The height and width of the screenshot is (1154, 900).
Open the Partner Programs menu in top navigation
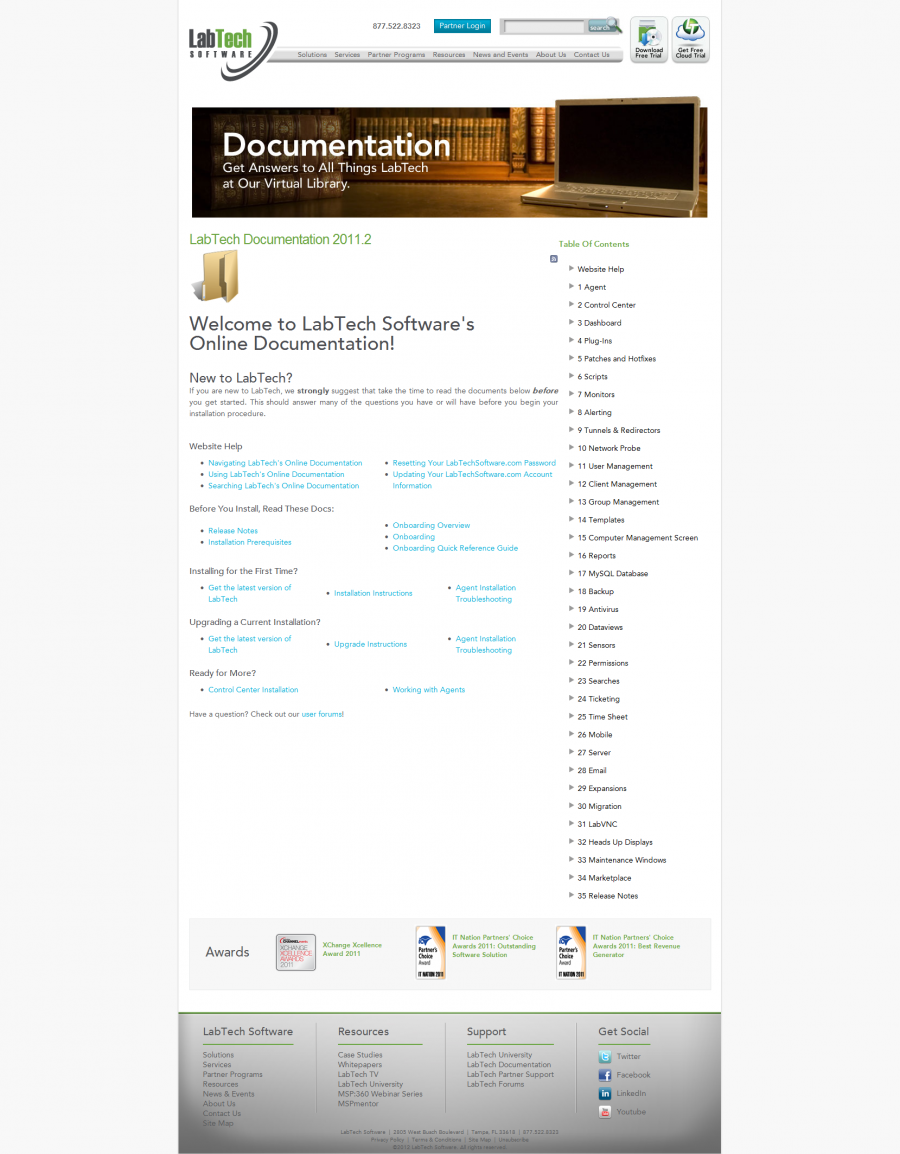pos(397,54)
